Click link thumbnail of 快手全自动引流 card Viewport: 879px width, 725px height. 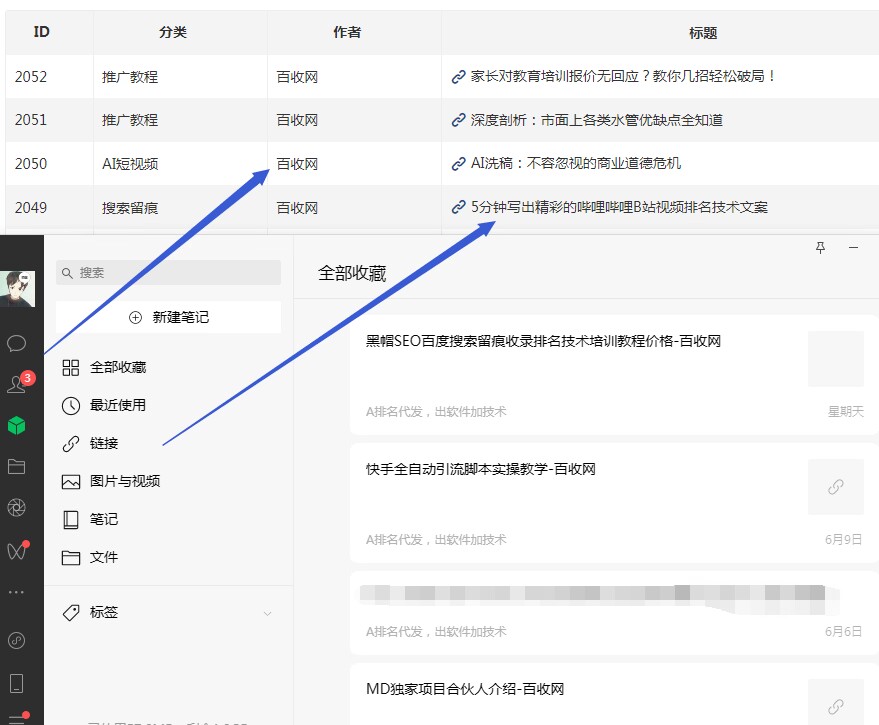(836, 487)
